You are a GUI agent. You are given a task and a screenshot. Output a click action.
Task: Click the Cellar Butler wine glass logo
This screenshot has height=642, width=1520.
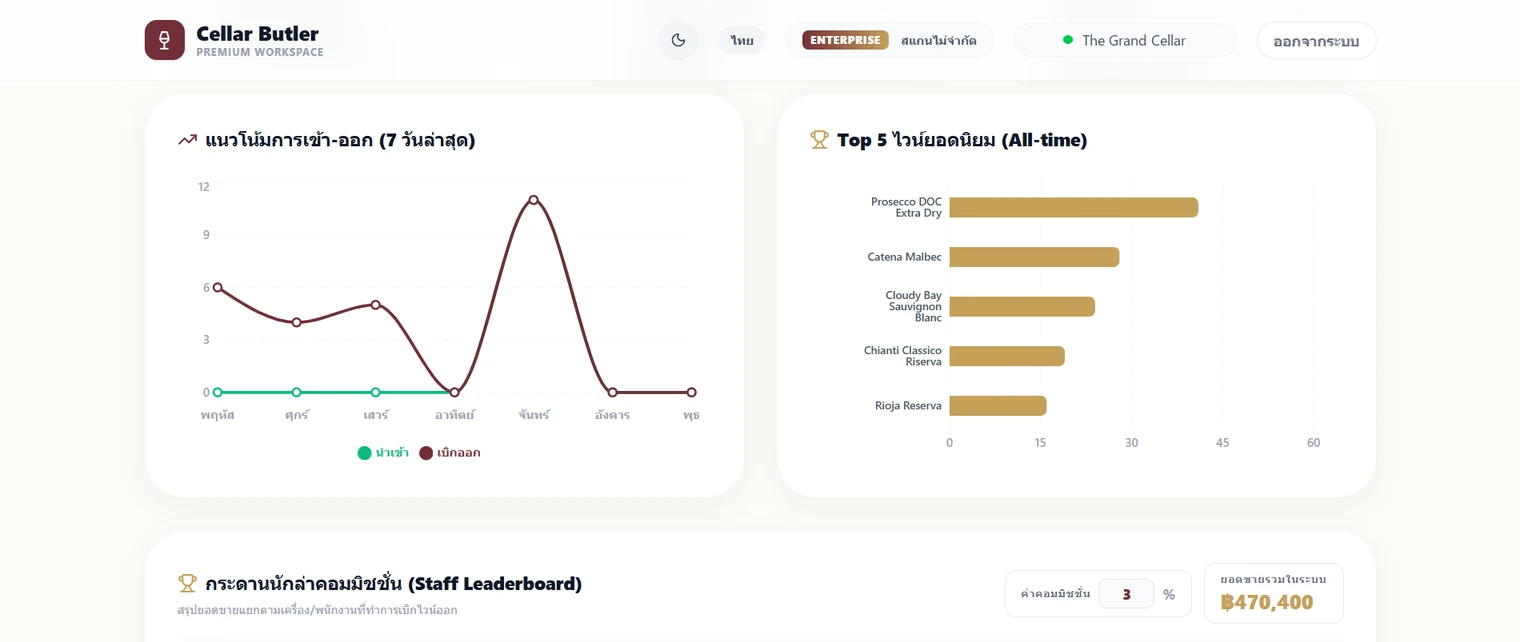pyautogui.click(x=165, y=40)
